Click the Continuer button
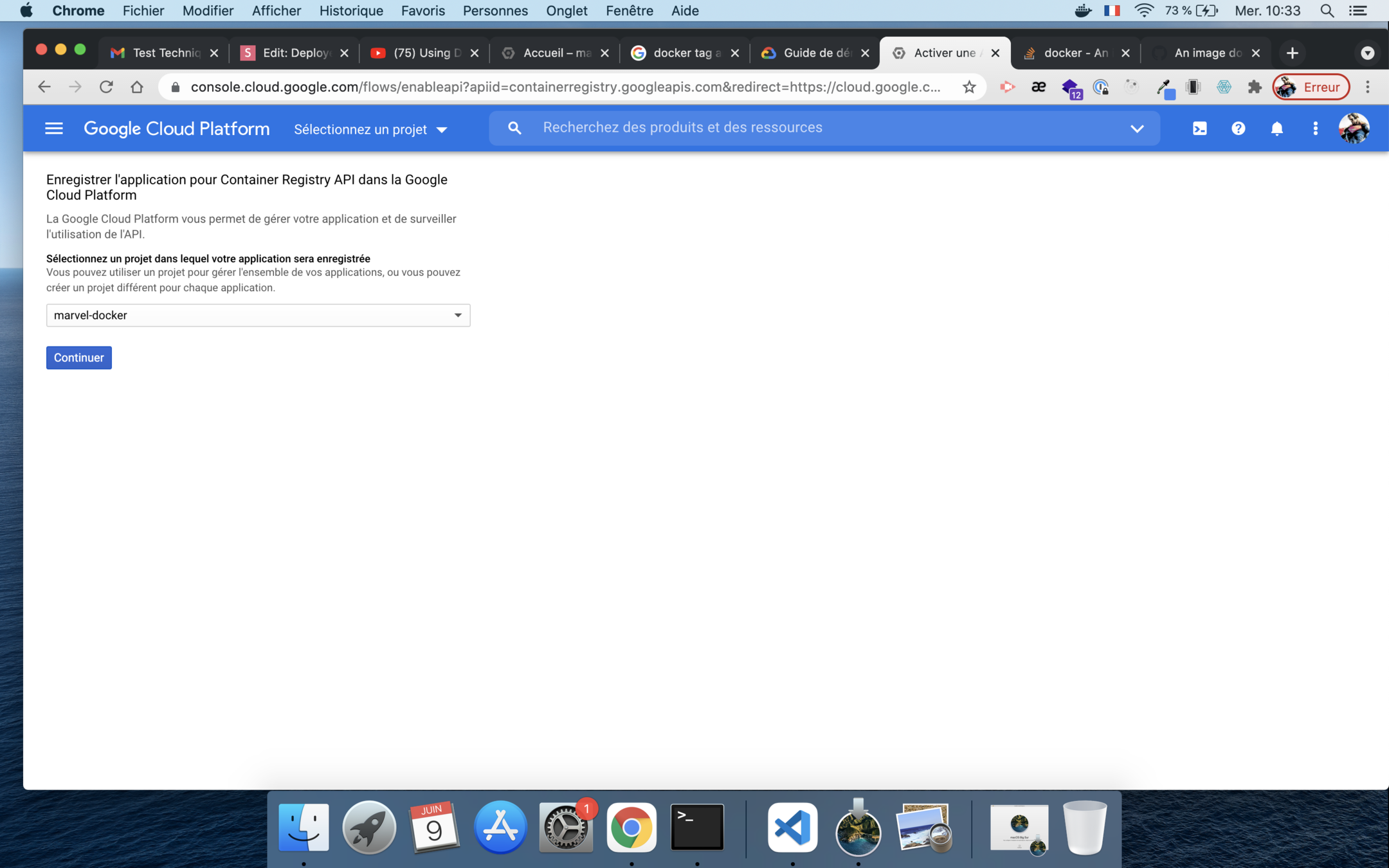The image size is (1389, 868). [78, 357]
